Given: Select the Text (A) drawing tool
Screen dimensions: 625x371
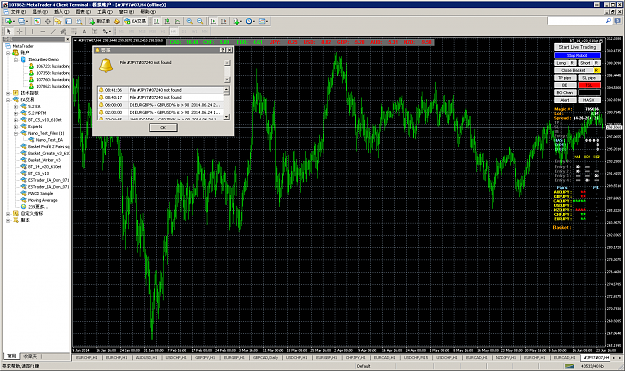Looking at the screenshot, I should [84, 31].
